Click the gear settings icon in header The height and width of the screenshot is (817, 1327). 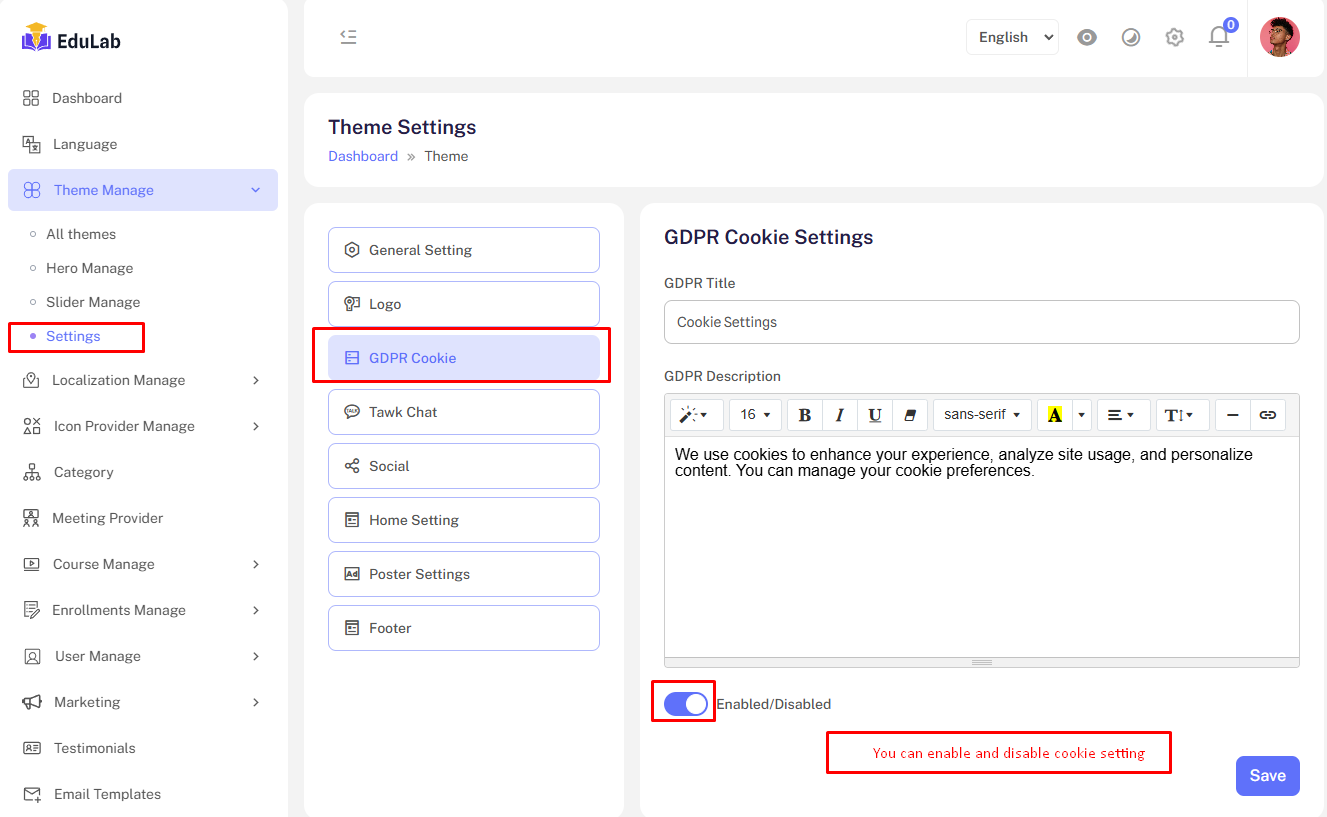tap(1175, 37)
